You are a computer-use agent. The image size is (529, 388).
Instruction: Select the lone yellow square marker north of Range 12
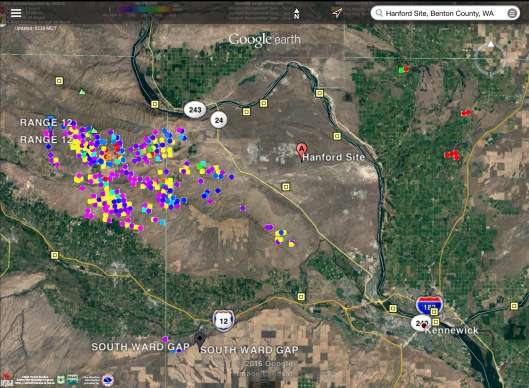click(x=59, y=81)
